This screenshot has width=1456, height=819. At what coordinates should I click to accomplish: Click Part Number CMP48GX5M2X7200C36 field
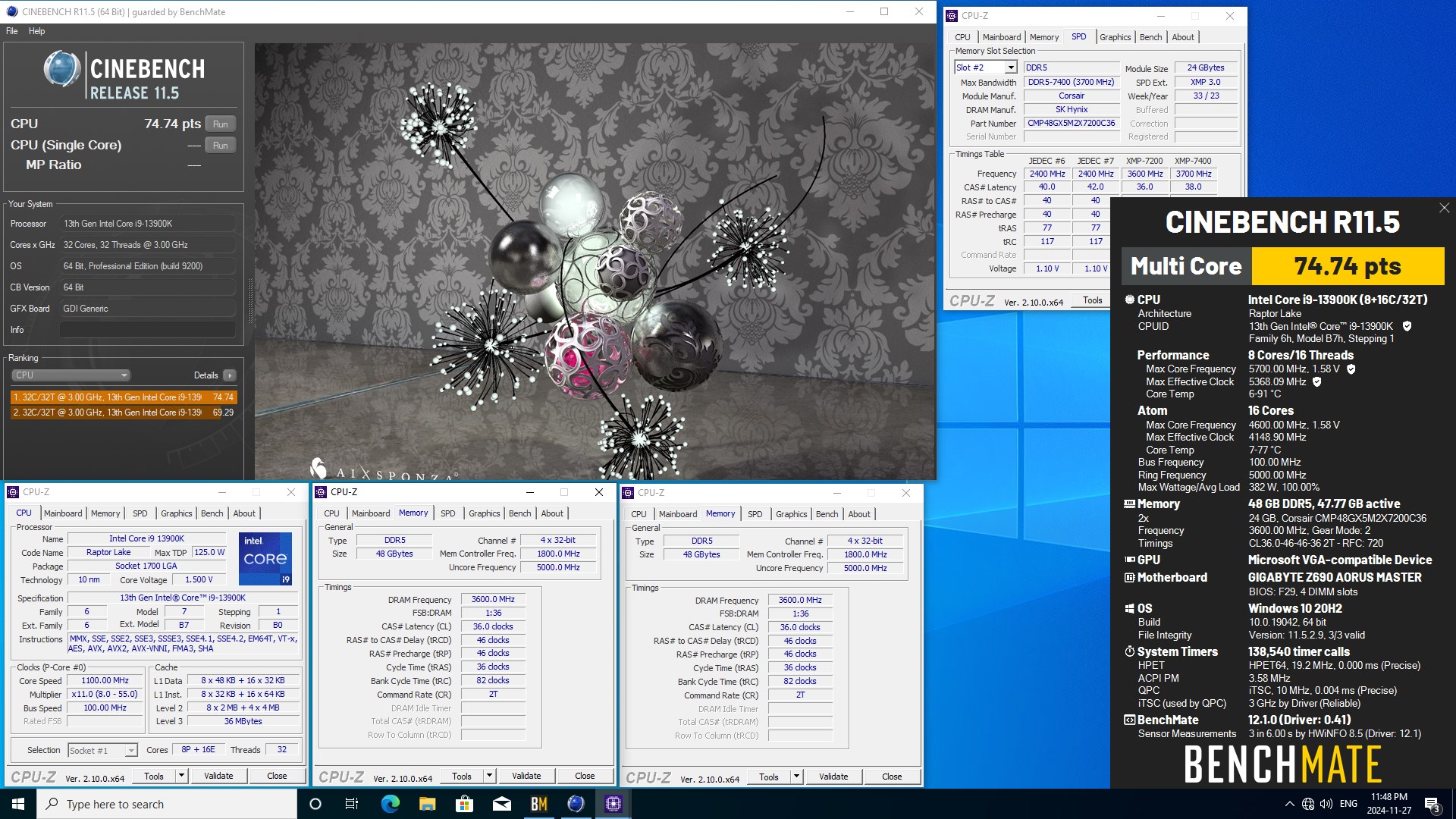[1072, 123]
